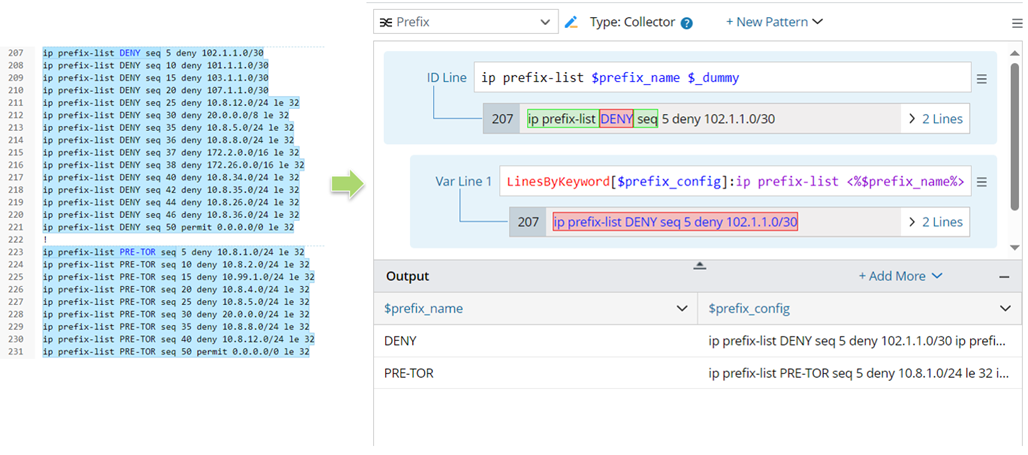The width and height of the screenshot is (1028, 455).
Task: Click the blue help icon next to Collector
Action: coord(687,23)
